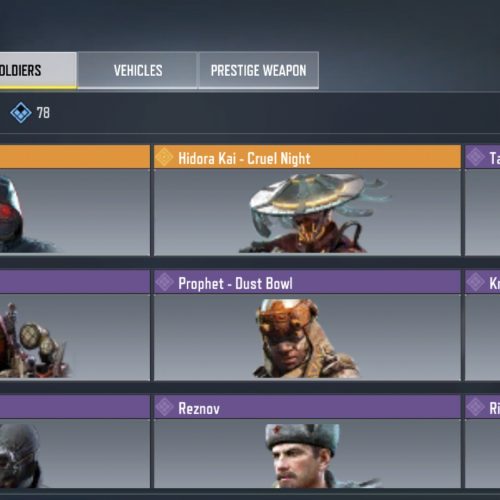
Task: Click the purple rarity icon beside Reznov
Action: tap(164, 407)
